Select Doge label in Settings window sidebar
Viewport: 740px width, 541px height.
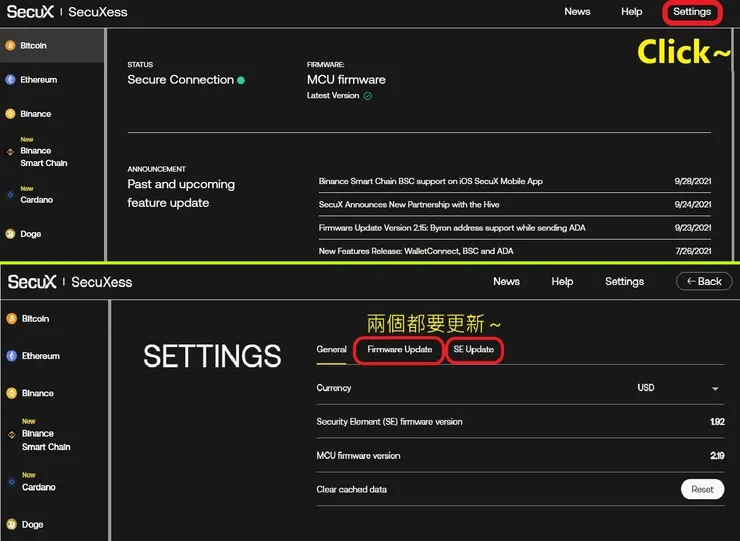pyautogui.click(x=32, y=524)
